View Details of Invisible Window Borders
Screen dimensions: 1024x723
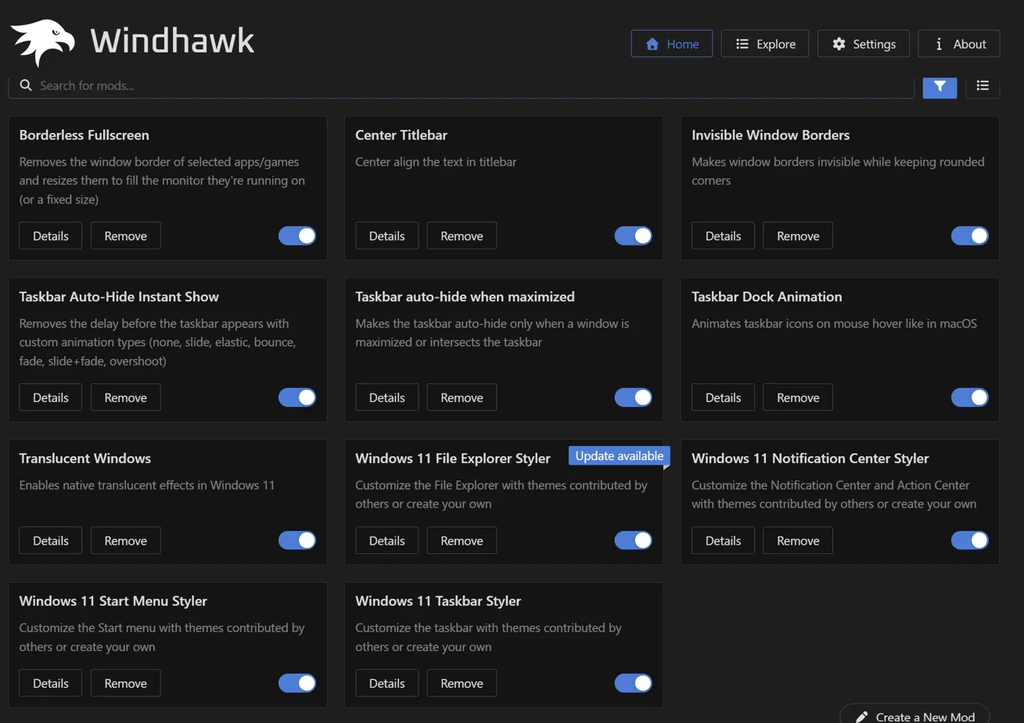coord(723,236)
